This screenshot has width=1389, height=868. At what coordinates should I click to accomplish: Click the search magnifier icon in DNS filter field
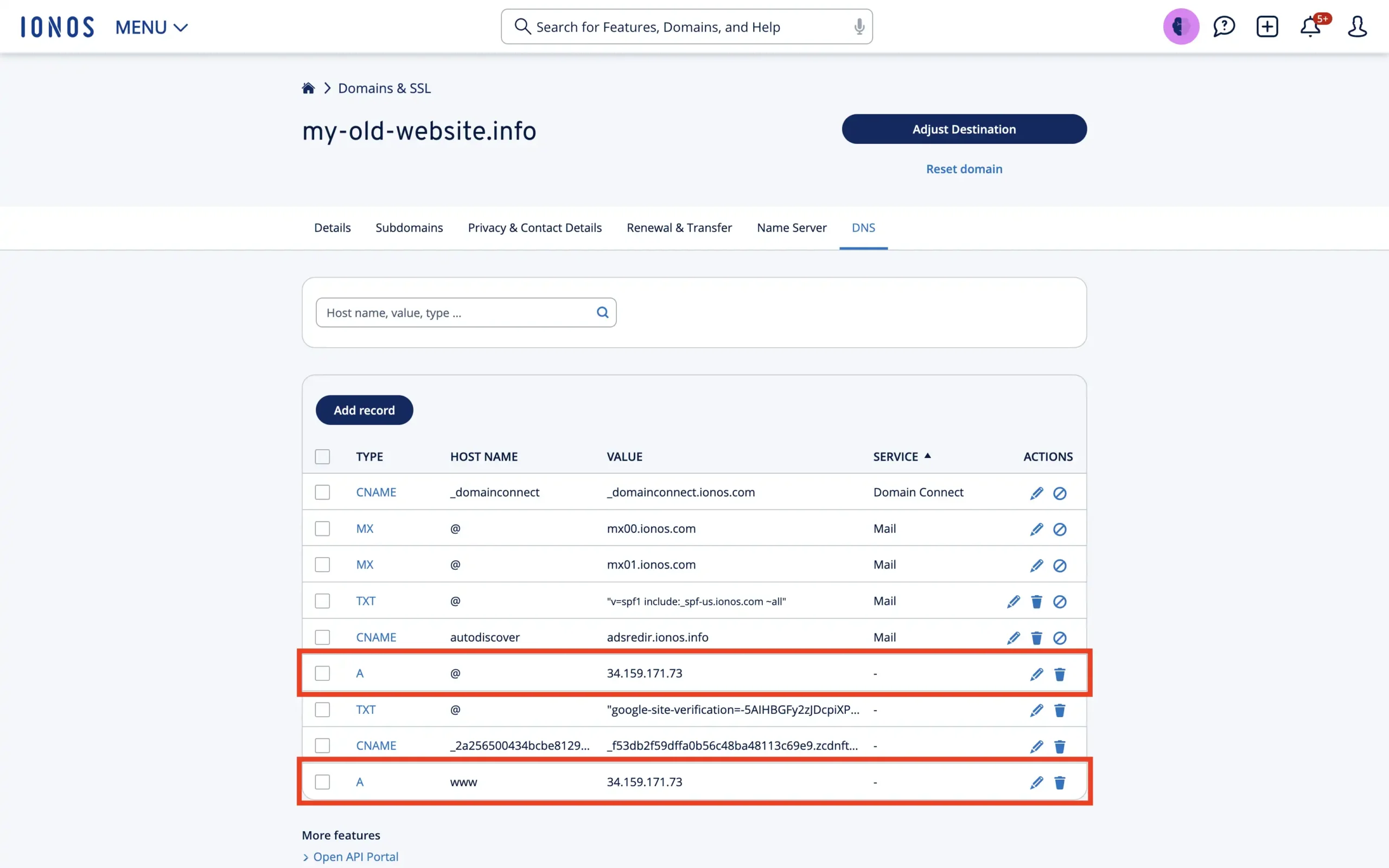(x=603, y=312)
